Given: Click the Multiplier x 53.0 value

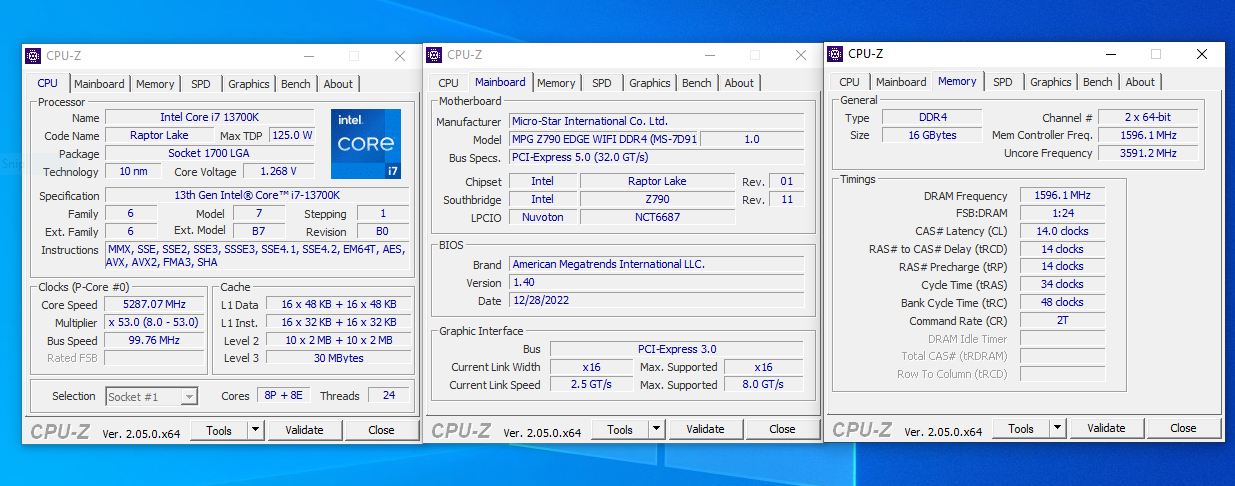Looking at the screenshot, I should (155, 323).
